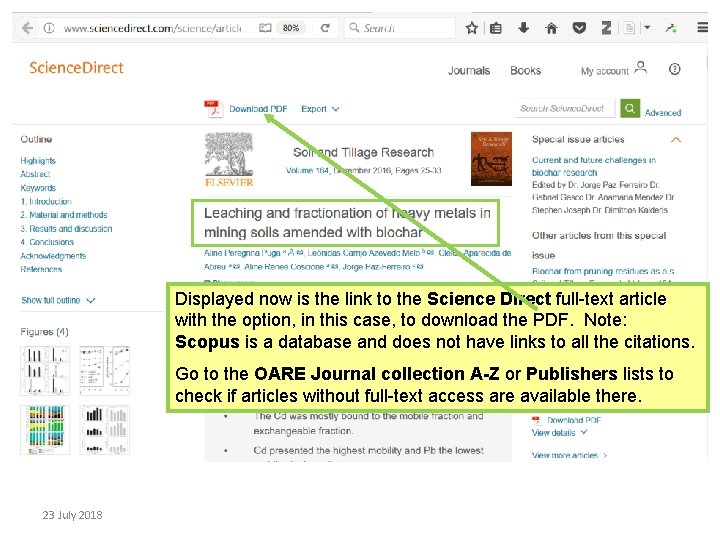Open Current and future challenges in biochar research

(594, 166)
